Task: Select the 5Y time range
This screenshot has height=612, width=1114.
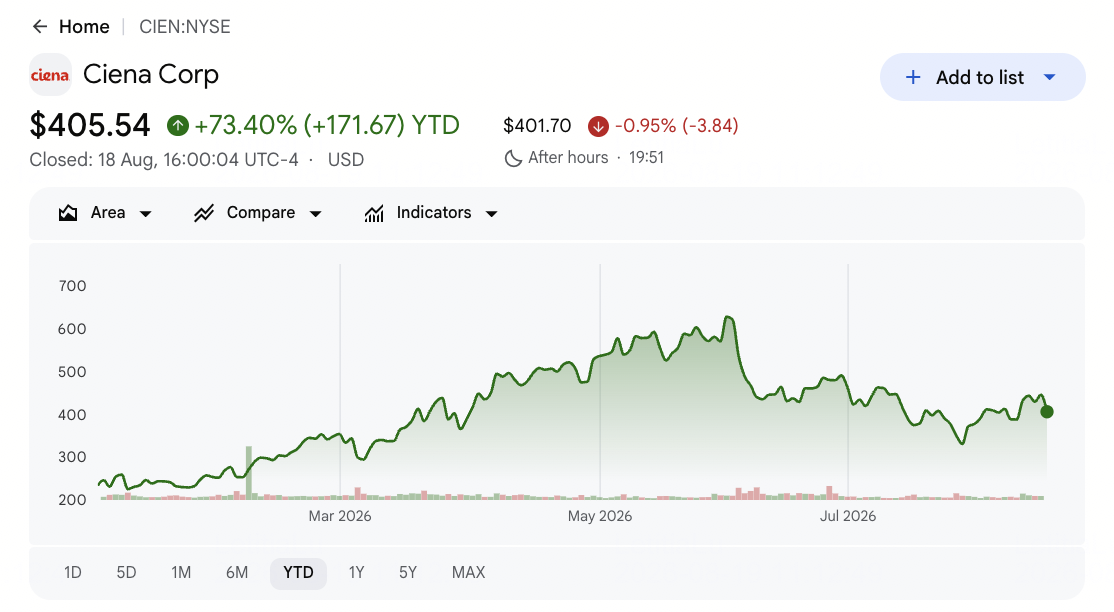Action: [x=408, y=573]
